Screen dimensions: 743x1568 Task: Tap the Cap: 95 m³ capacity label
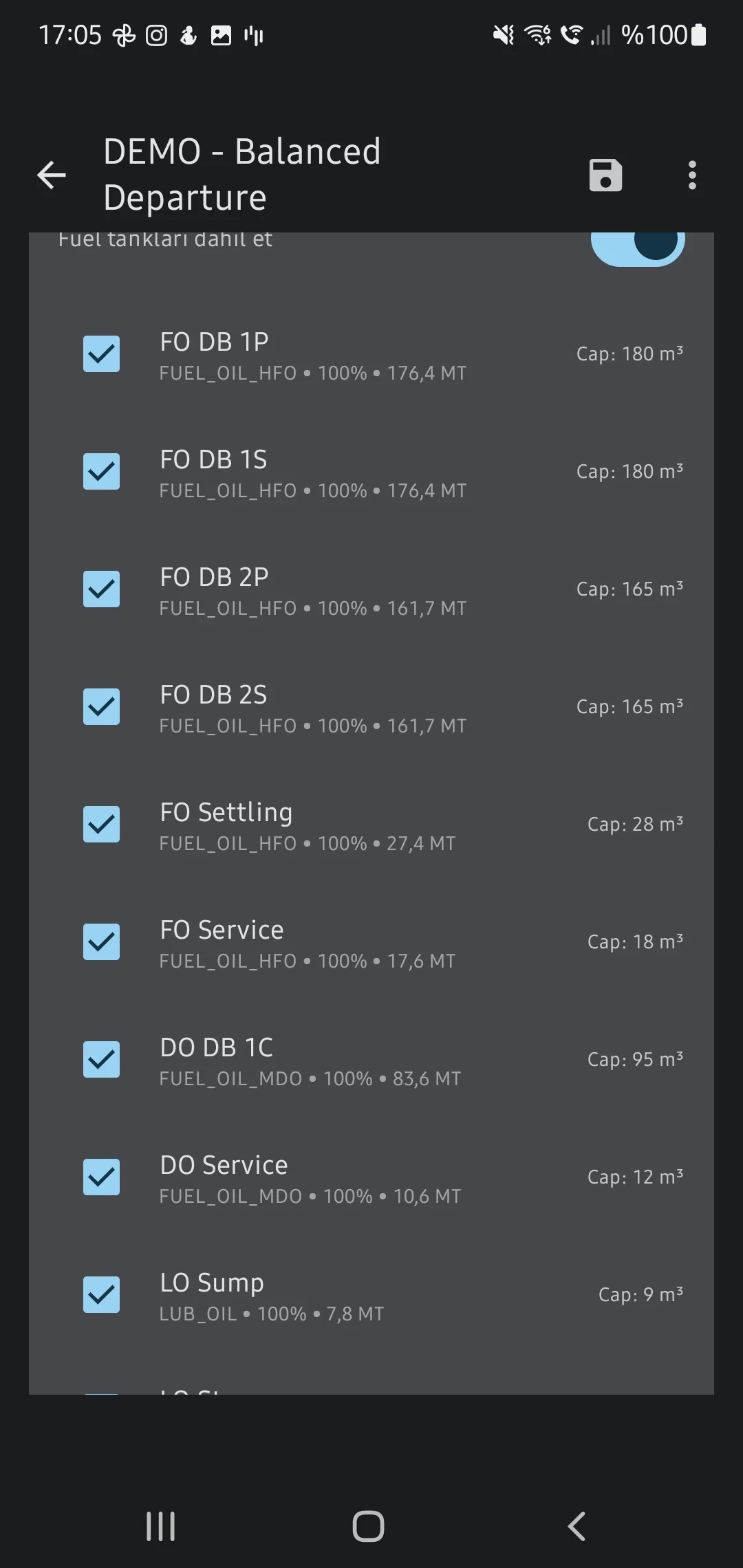[634, 1060]
